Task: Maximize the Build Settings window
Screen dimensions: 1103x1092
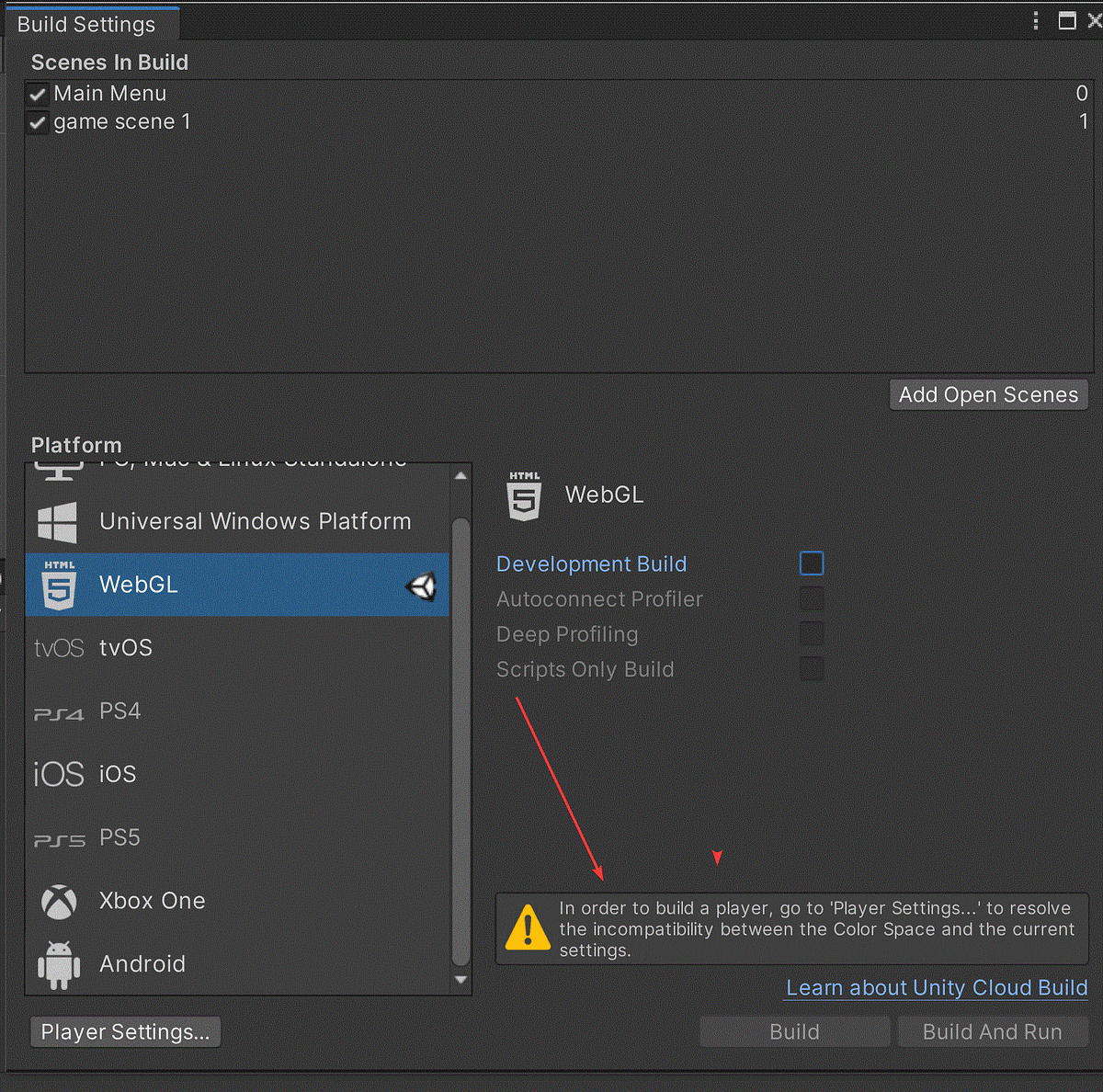Action: (x=1067, y=20)
